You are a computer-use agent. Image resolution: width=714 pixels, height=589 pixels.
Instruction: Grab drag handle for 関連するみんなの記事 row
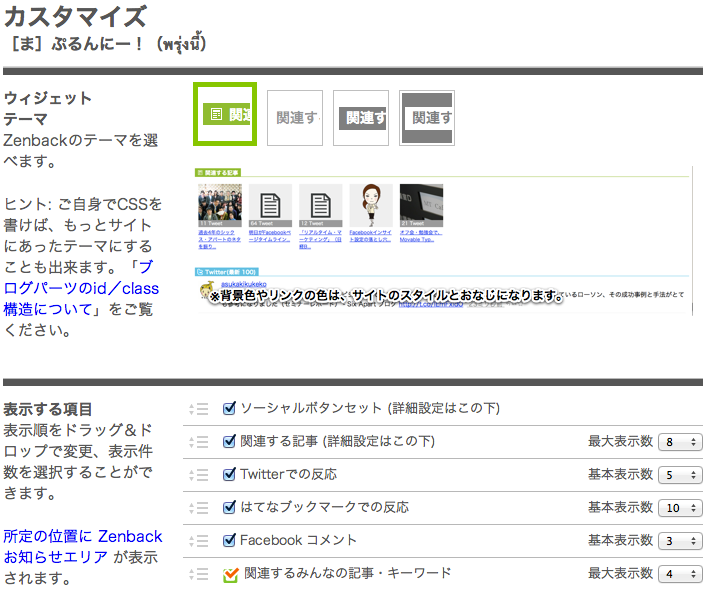click(x=199, y=574)
